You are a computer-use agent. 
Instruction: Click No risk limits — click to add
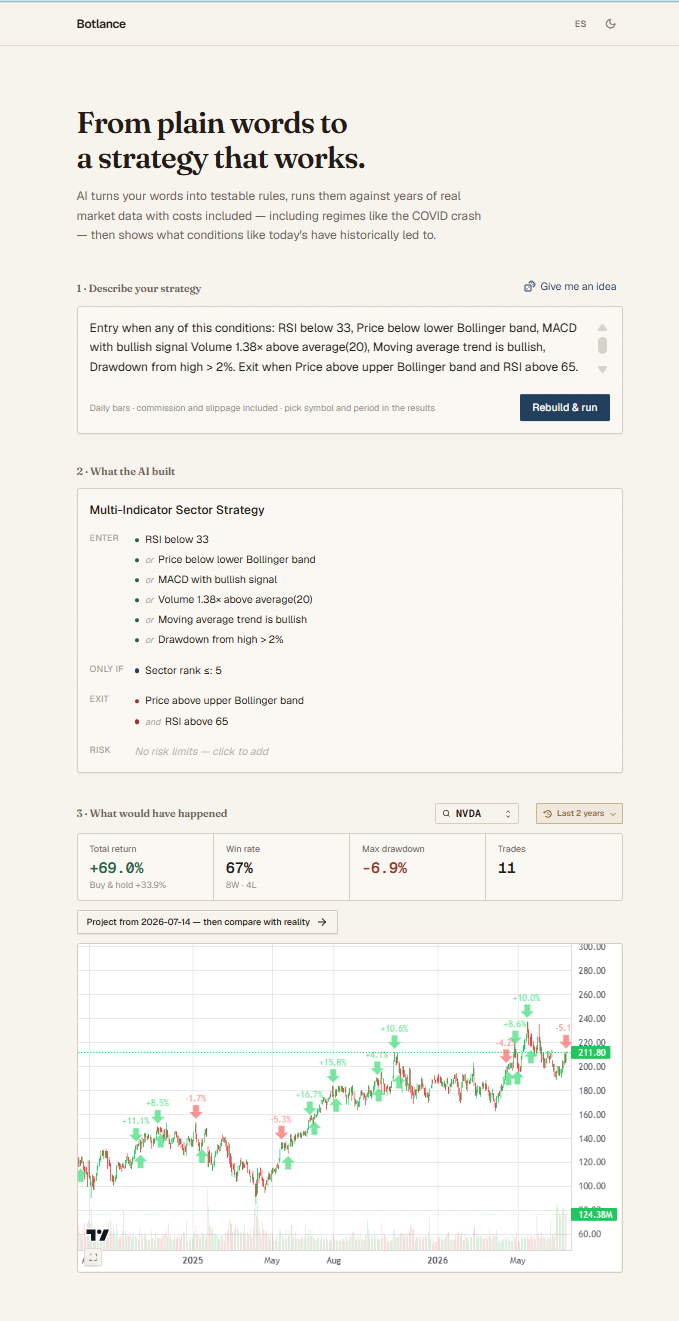[202, 751]
